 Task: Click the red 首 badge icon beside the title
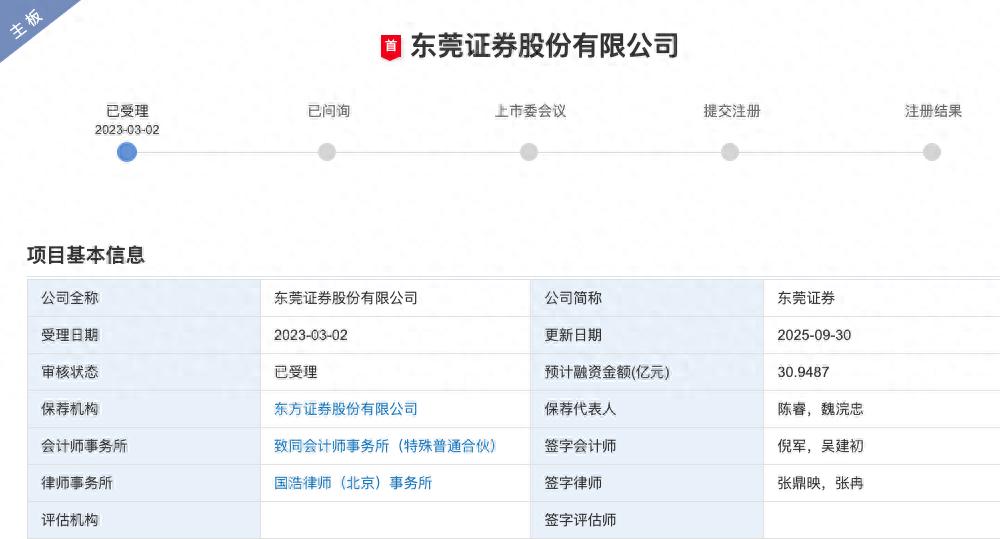(x=391, y=47)
